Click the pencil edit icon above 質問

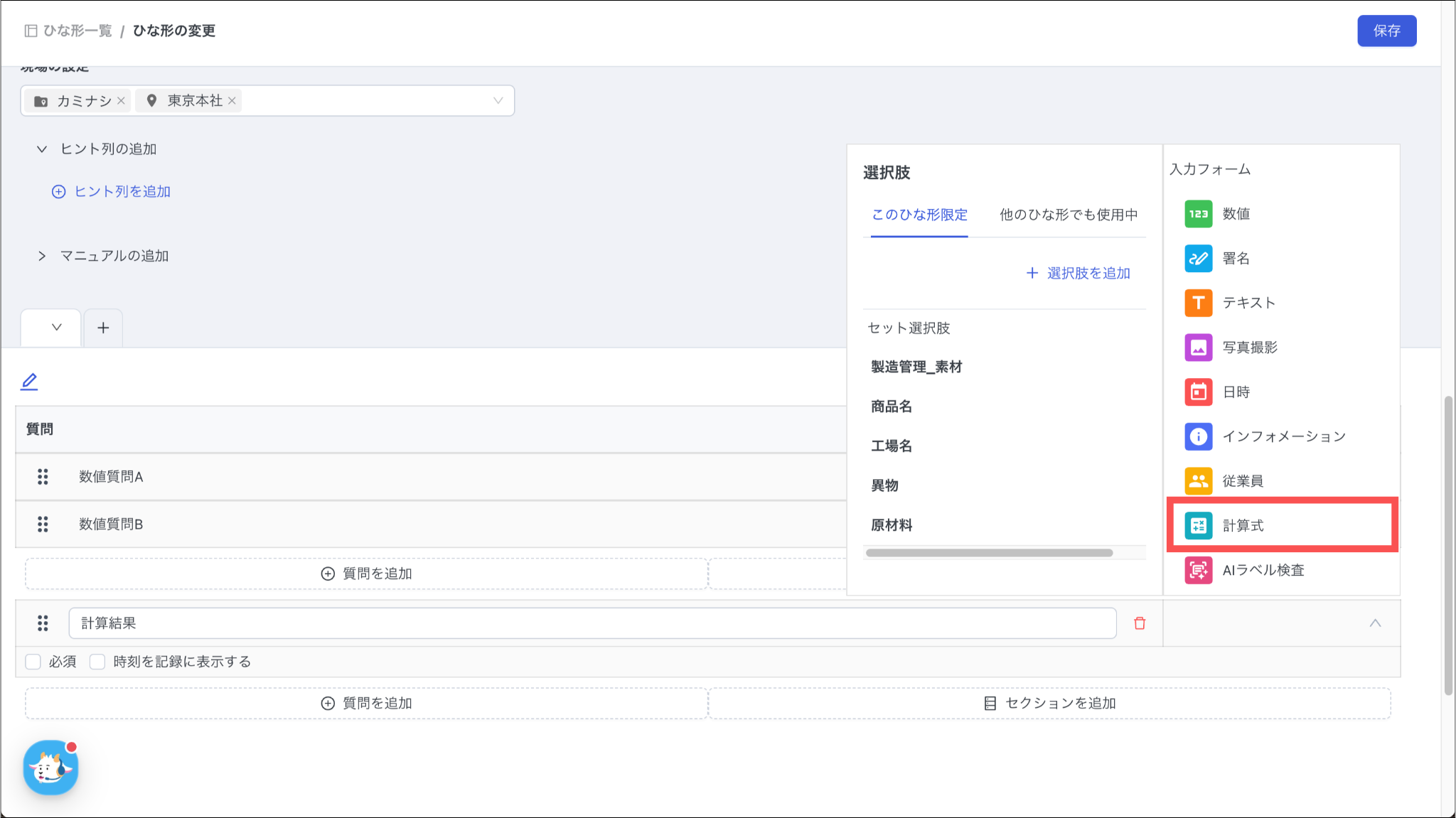(x=29, y=382)
